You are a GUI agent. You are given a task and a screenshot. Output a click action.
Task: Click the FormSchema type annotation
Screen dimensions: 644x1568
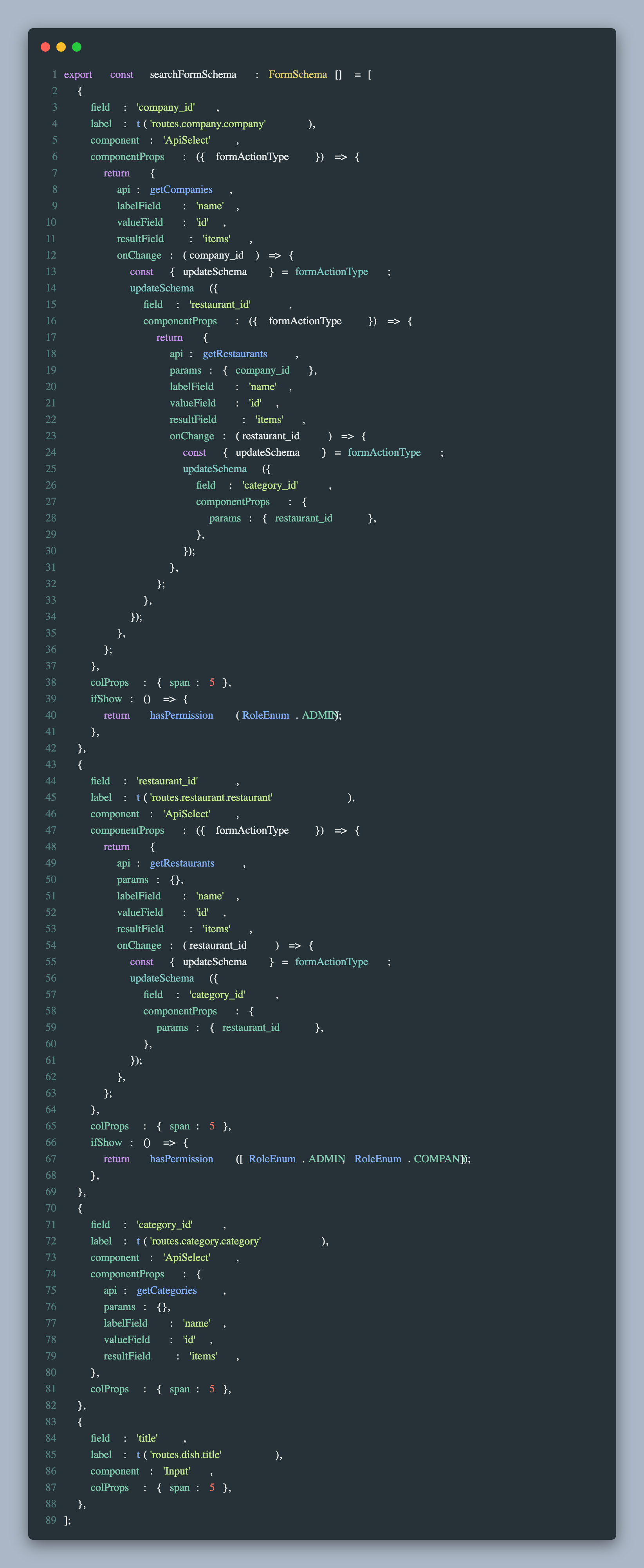click(297, 74)
